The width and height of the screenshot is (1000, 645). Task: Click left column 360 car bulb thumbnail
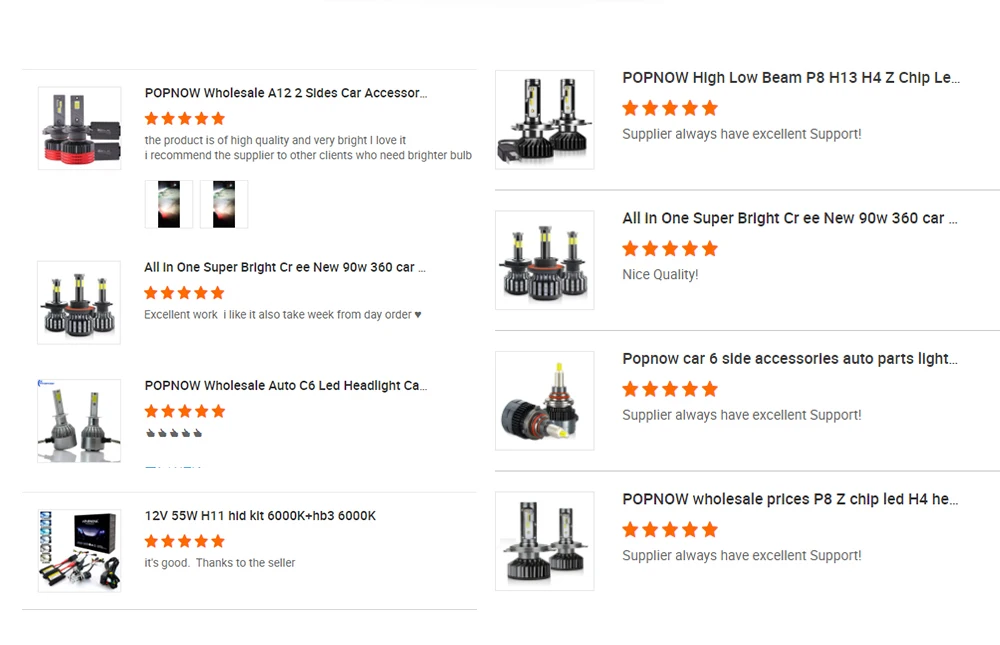tap(79, 303)
